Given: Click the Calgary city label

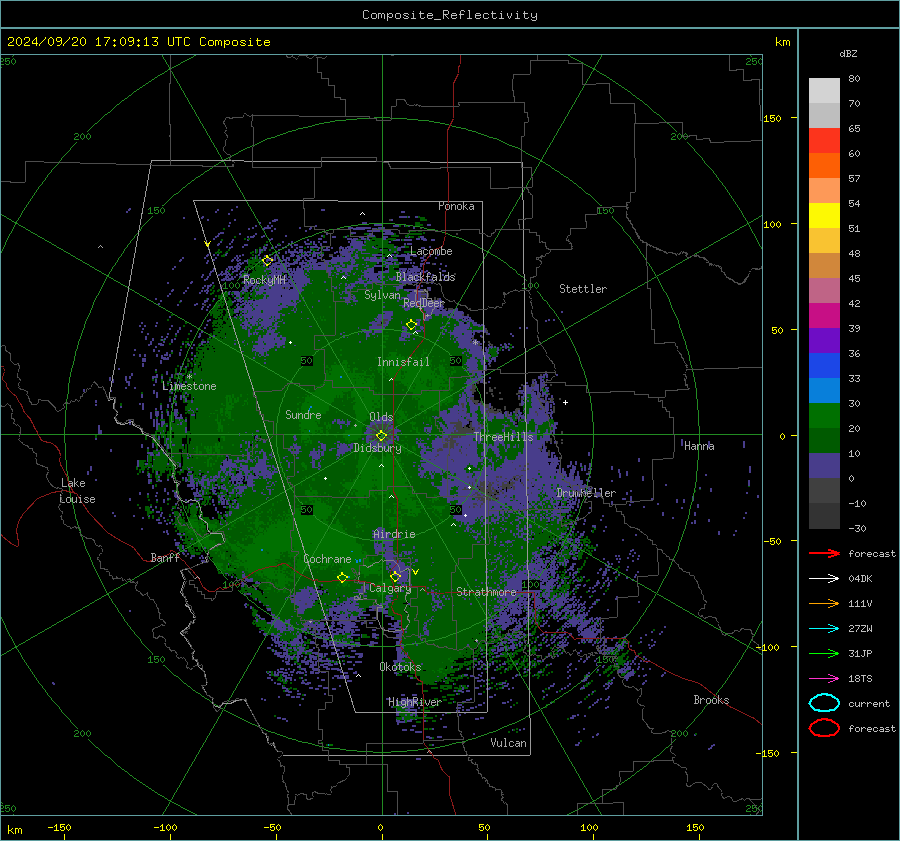Looking at the screenshot, I should click(x=390, y=588).
